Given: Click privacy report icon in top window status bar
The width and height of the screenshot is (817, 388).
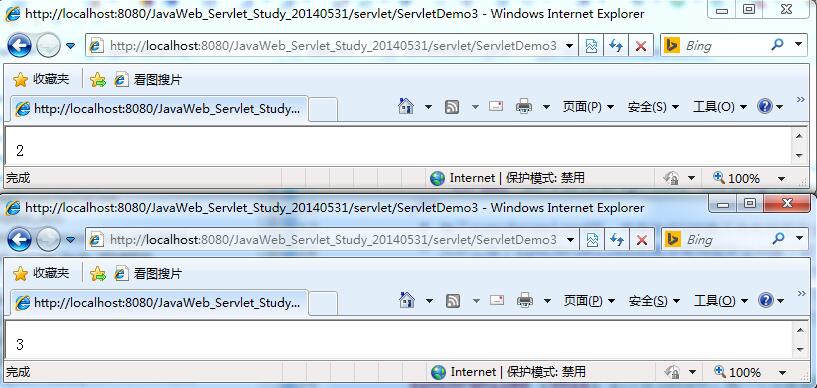Looking at the screenshot, I should pyautogui.click(x=672, y=178).
